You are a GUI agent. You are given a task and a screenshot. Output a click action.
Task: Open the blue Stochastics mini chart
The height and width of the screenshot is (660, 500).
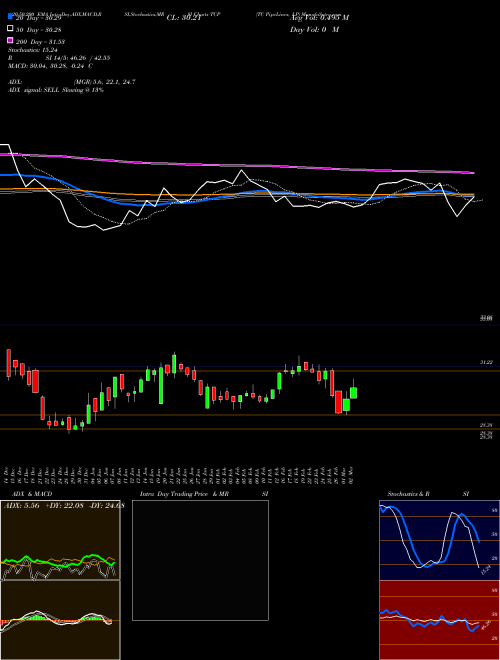(439, 540)
